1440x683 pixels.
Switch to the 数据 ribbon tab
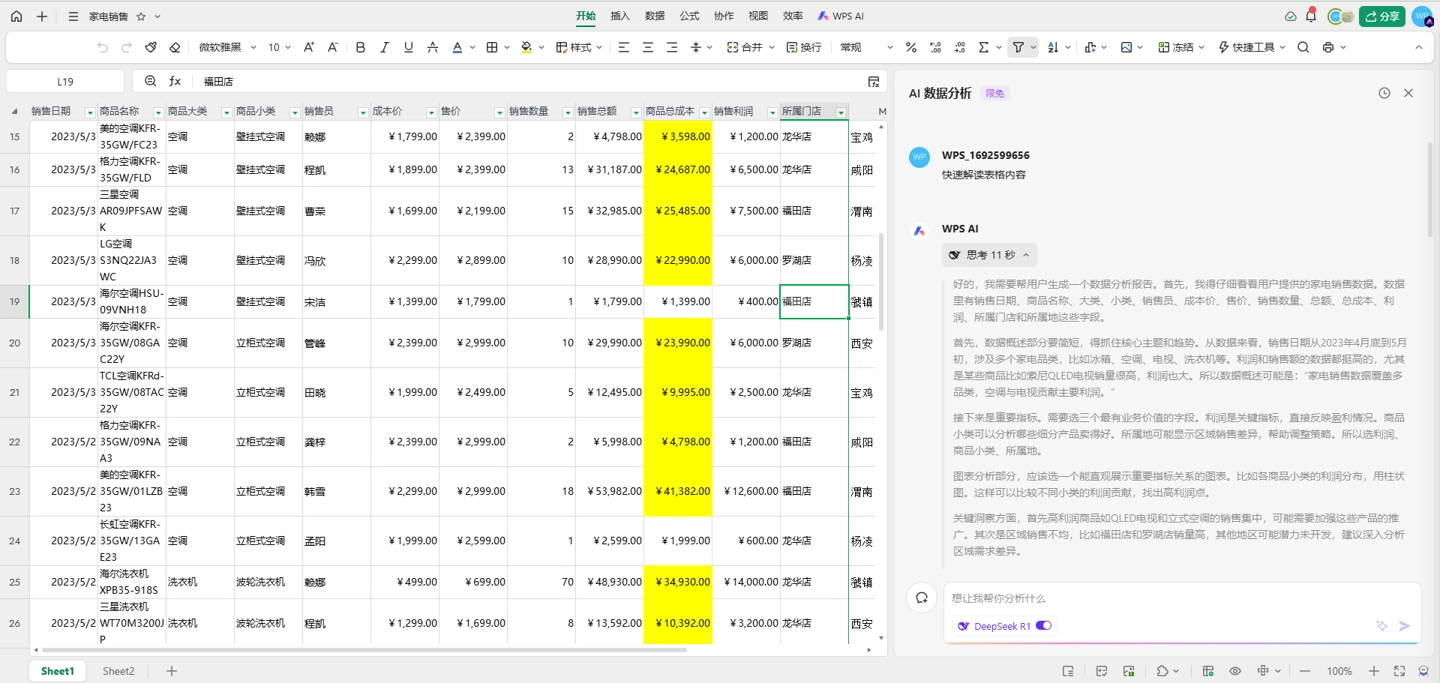(652, 15)
